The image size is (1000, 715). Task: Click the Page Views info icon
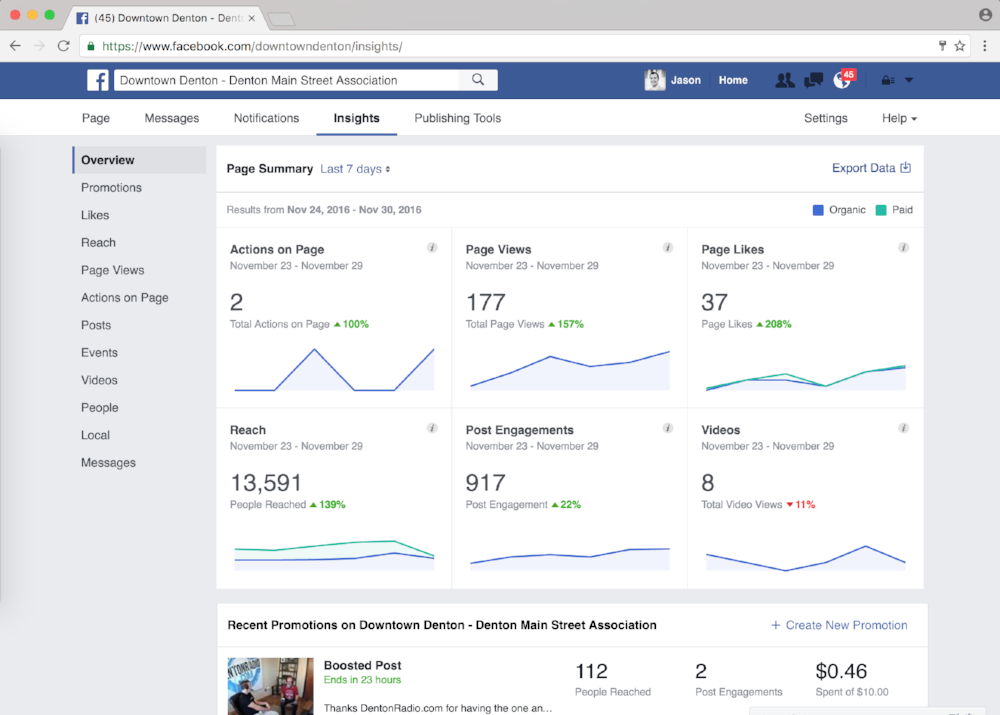(668, 247)
